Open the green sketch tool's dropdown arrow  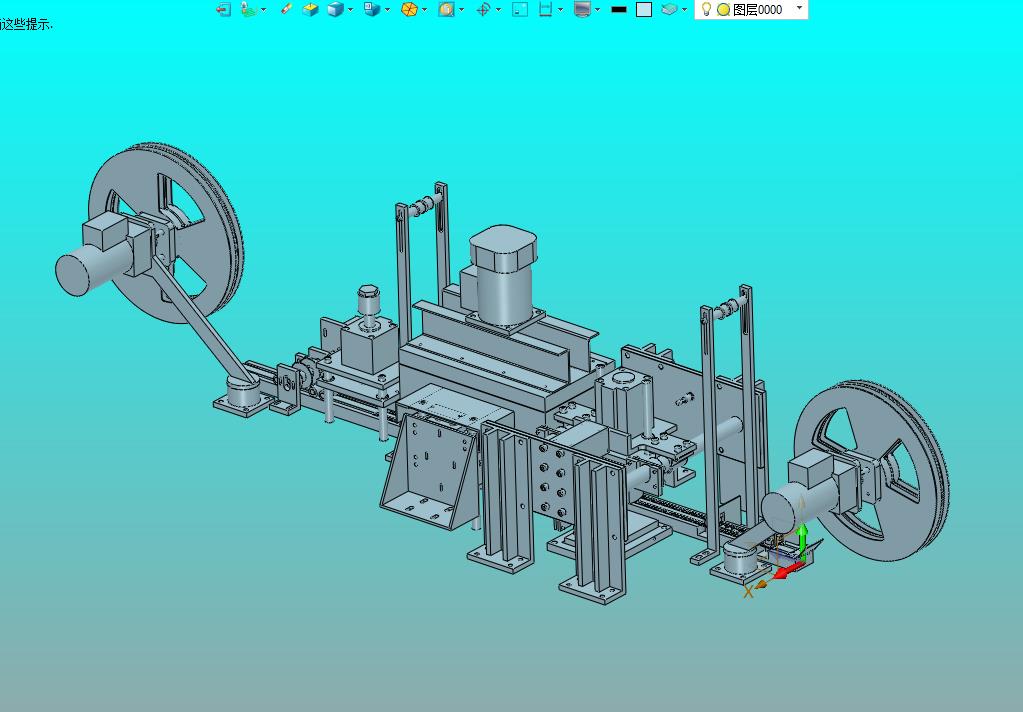pyautogui.click(x=264, y=10)
